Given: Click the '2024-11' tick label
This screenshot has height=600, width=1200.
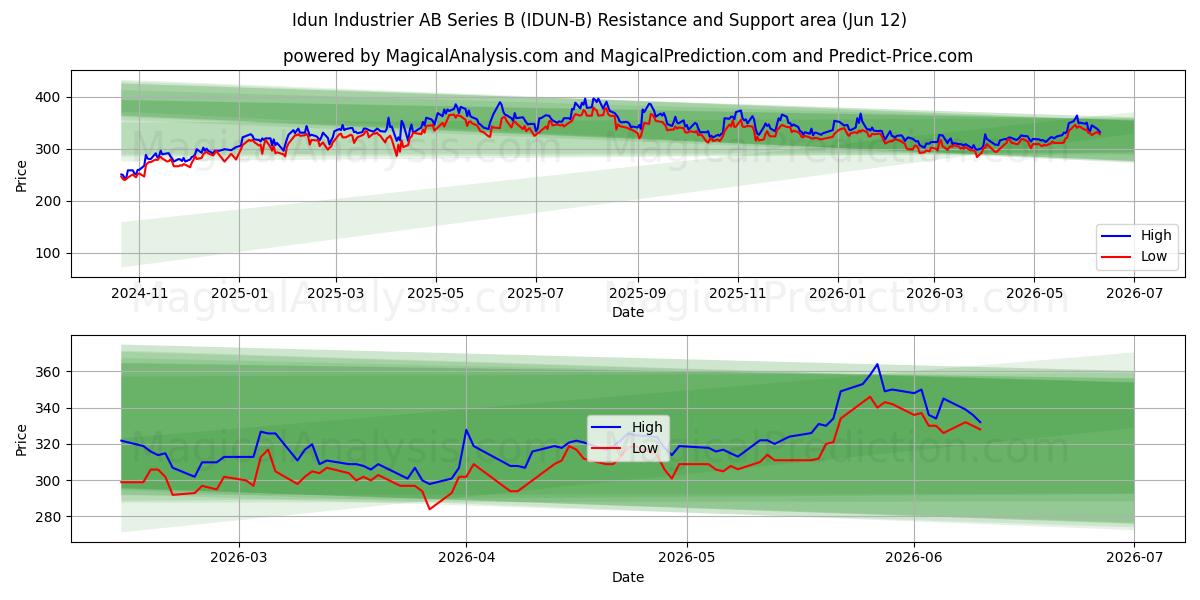Looking at the screenshot, I should pyautogui.click(x=138, y=293).
